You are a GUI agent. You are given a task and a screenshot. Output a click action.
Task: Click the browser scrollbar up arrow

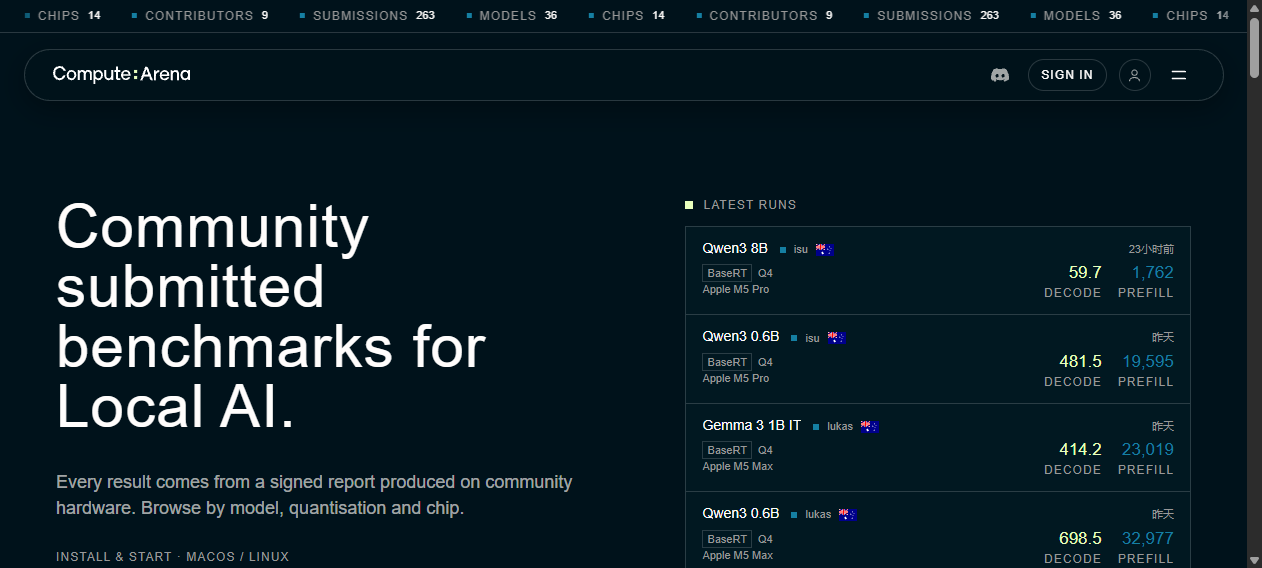click(x=1254, y=8)
